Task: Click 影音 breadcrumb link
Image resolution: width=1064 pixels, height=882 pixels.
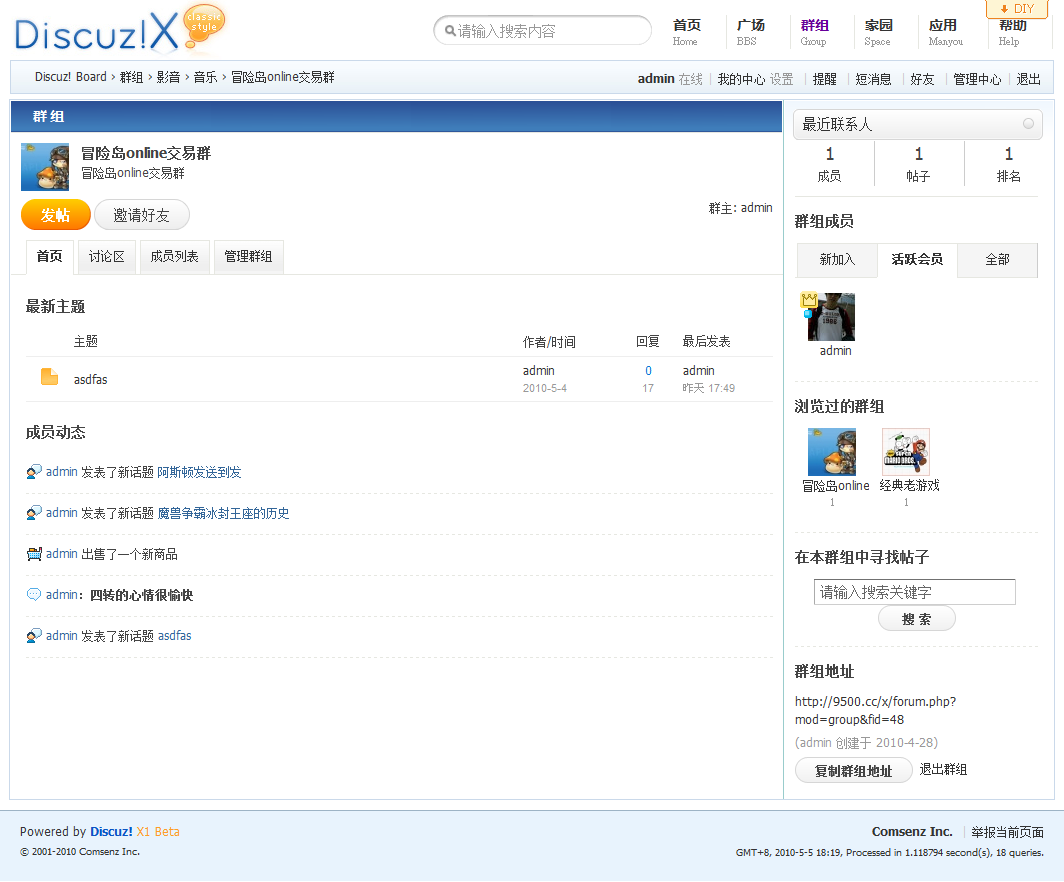Action: 168,77
